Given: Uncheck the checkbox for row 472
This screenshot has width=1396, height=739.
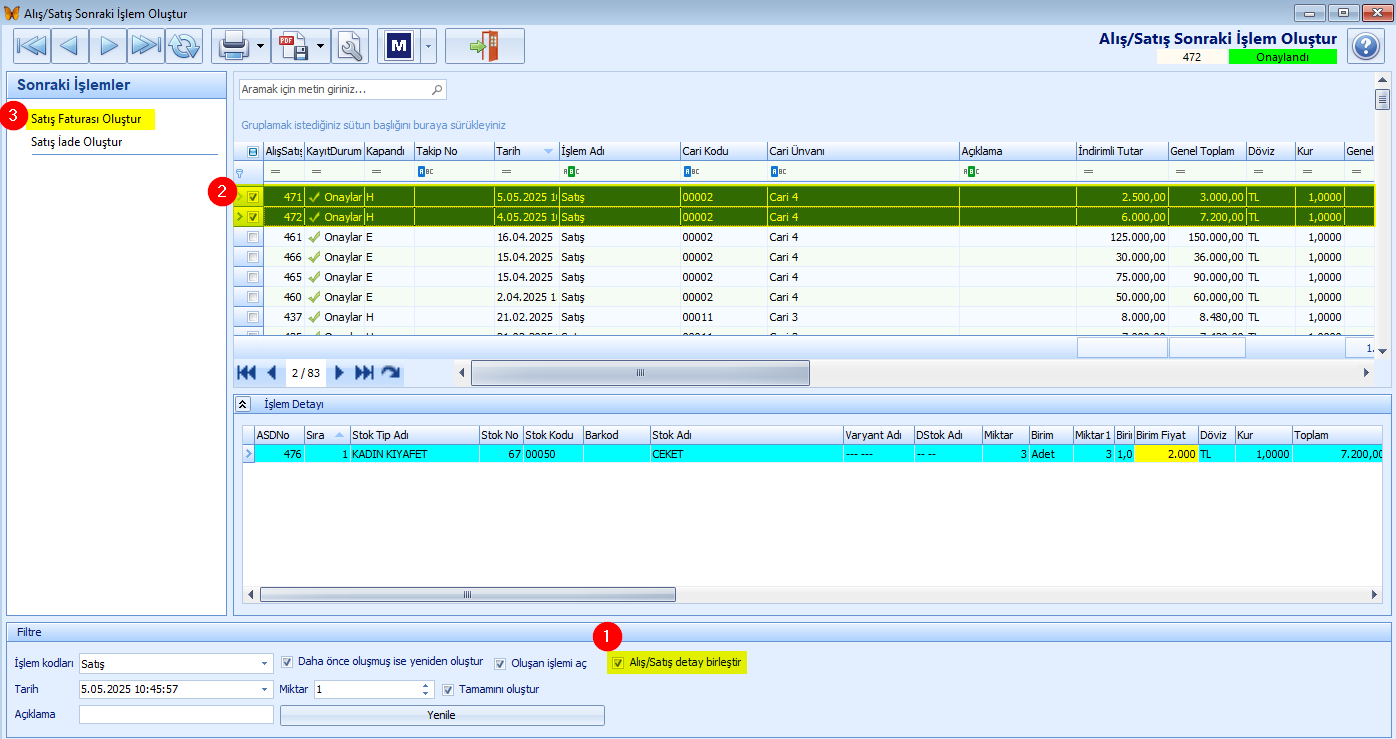Looking at the screenshot, I should (x=253, y=217).
